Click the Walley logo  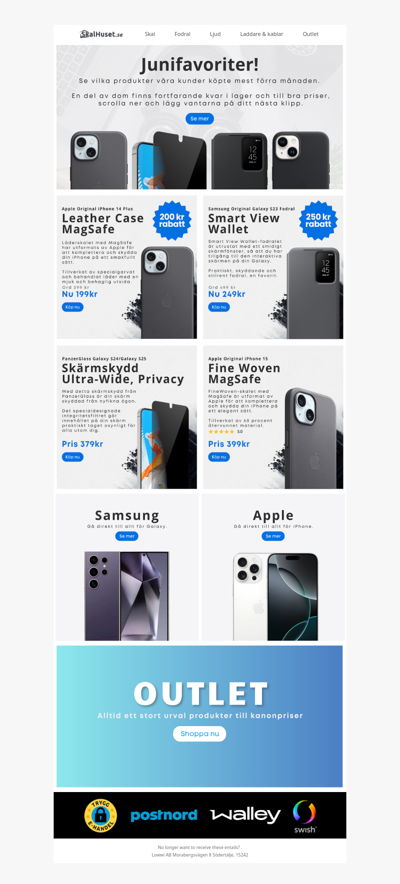[245, 815]
